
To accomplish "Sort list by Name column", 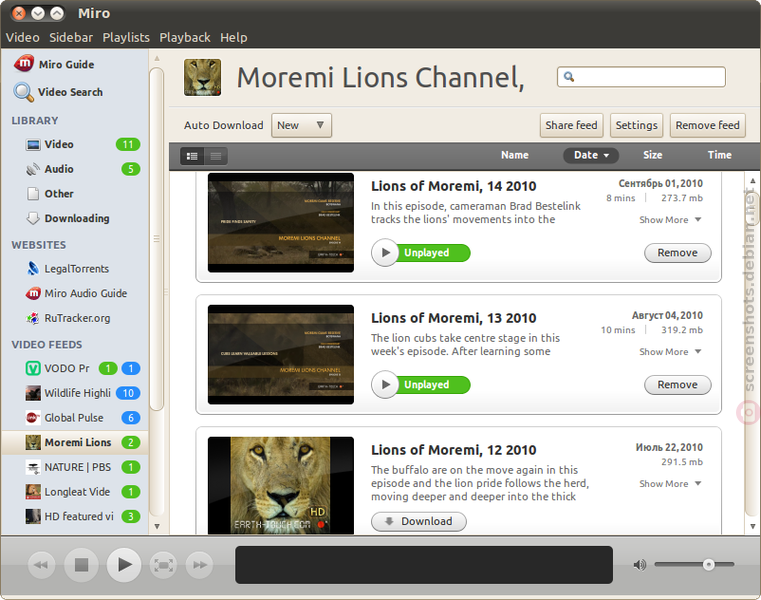I will [514, 155].
